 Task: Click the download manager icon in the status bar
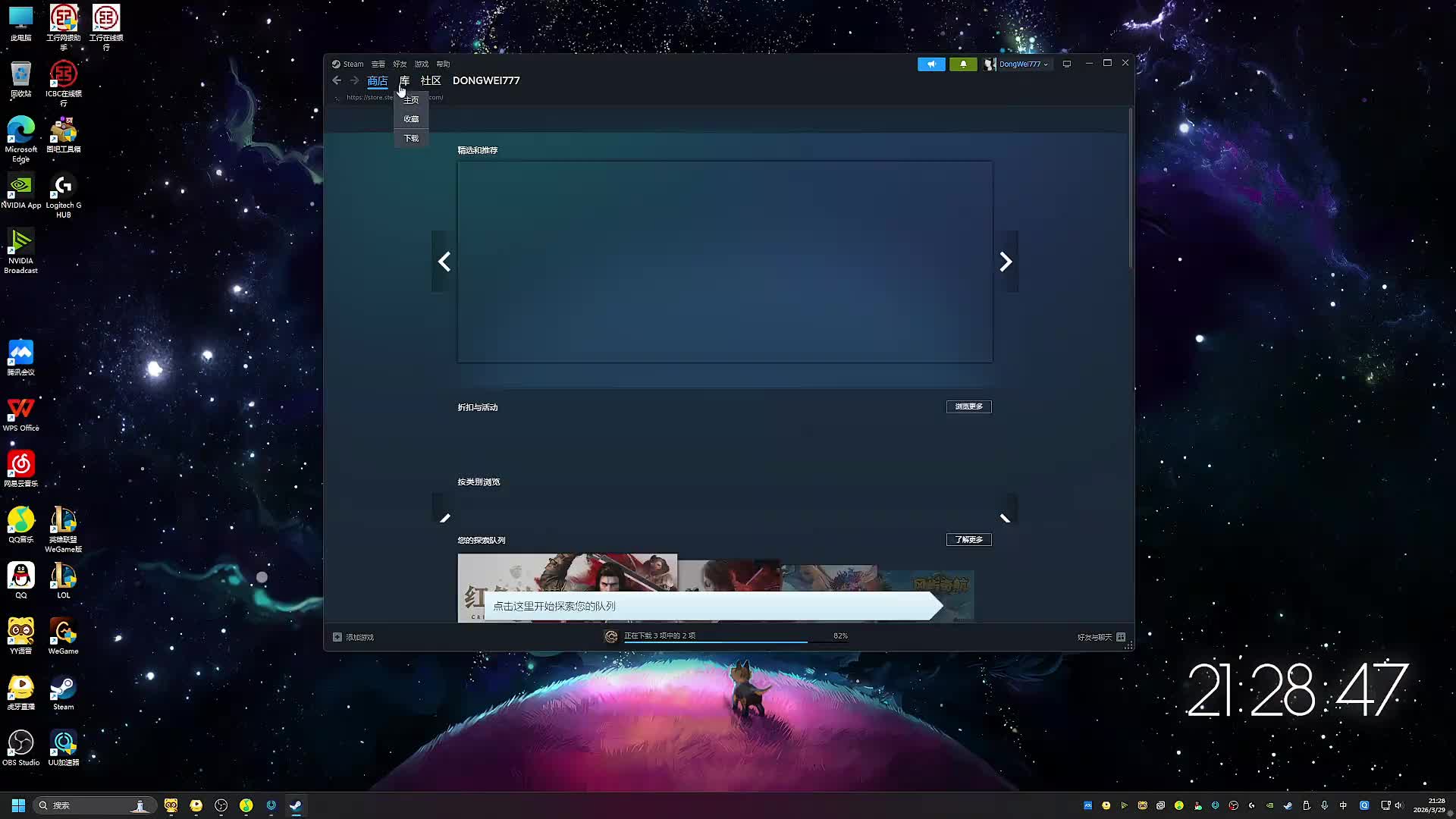tap(611, 637)
